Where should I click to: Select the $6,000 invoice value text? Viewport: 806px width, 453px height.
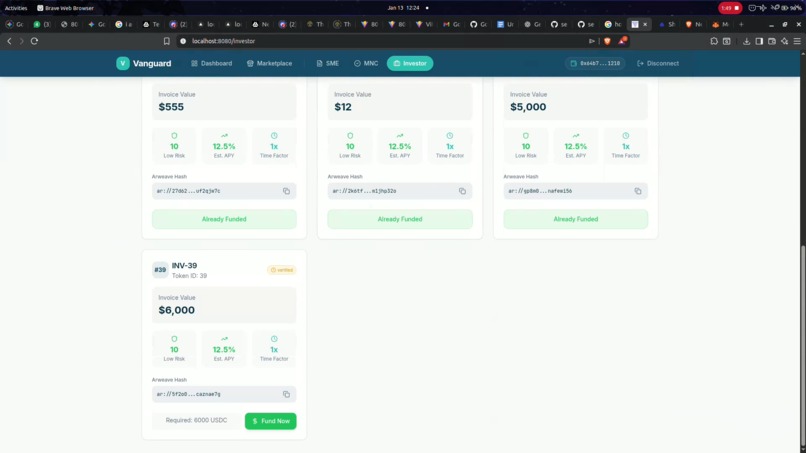tap(176, 310)
